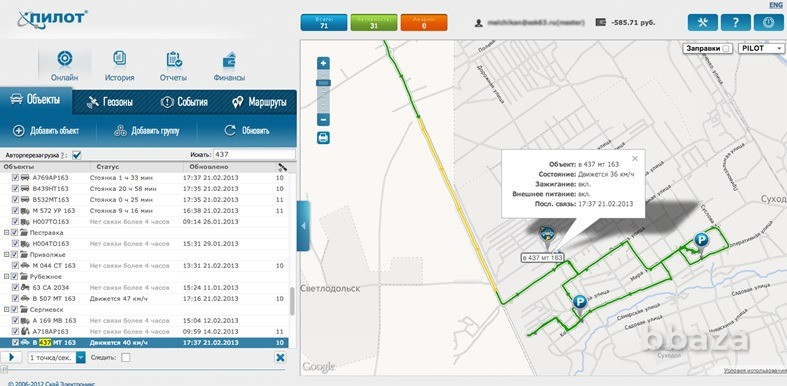
Task: Click the folder icon of Сергиевск group
Action: click(x=24, y=310)
